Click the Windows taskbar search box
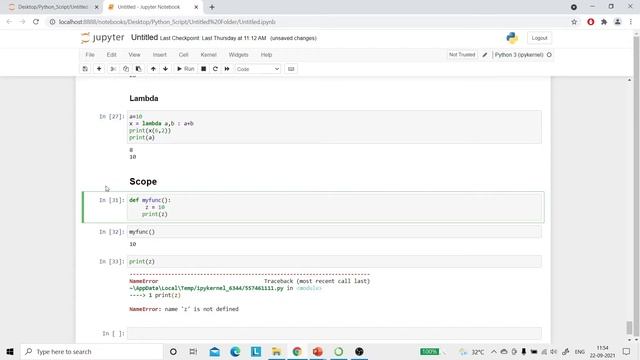The image size is (640, 360). point(92,351)
